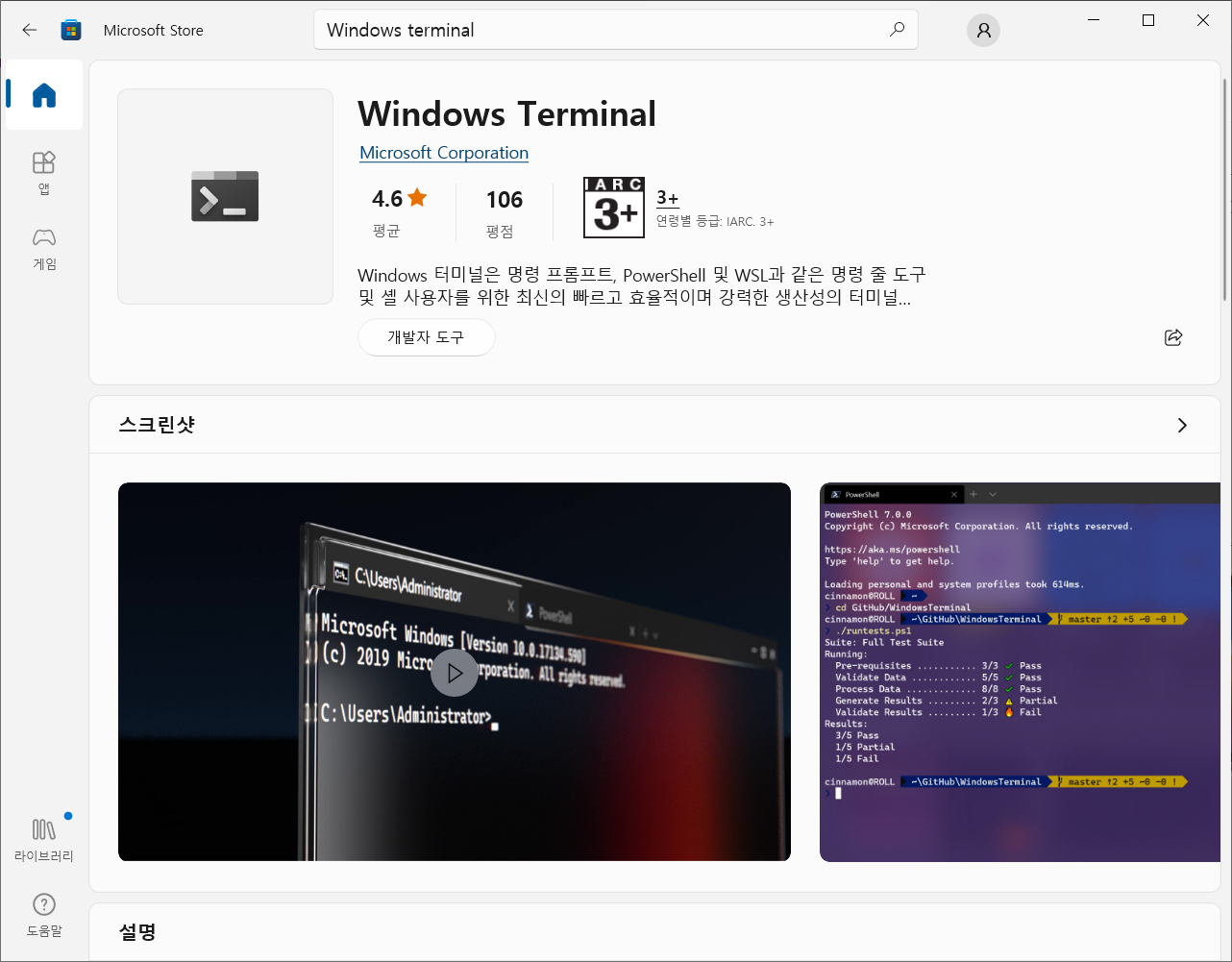
Task: Open the 게임 (Games) section
Action: [x=44, y=249]
